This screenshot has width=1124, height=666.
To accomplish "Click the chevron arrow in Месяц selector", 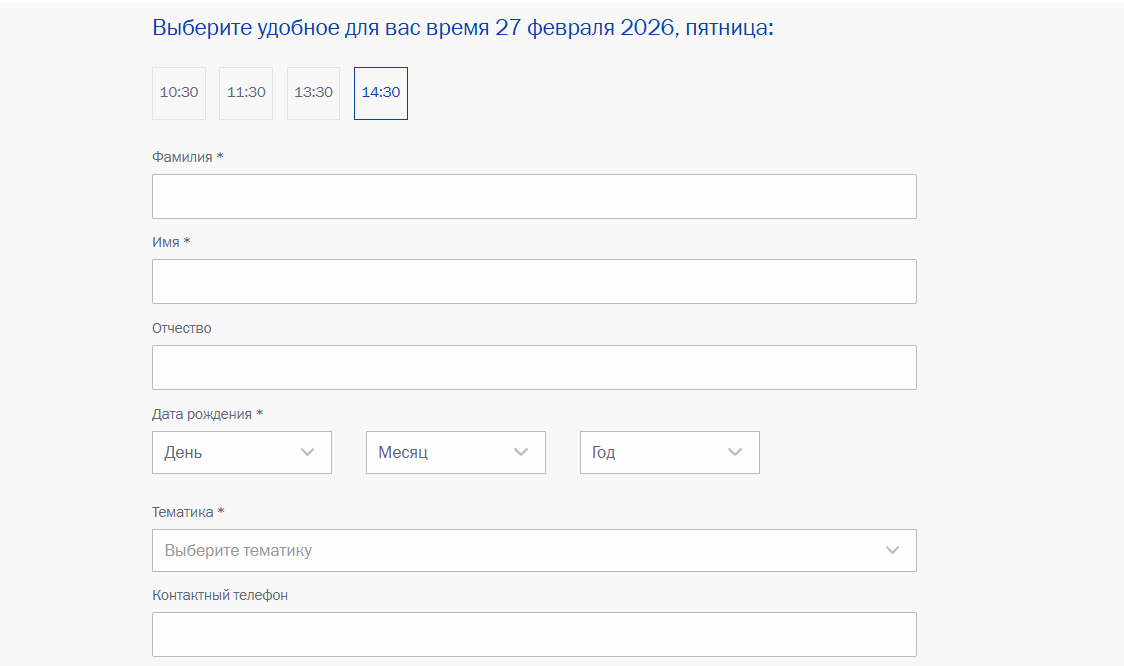I will (x=521, y=452).
